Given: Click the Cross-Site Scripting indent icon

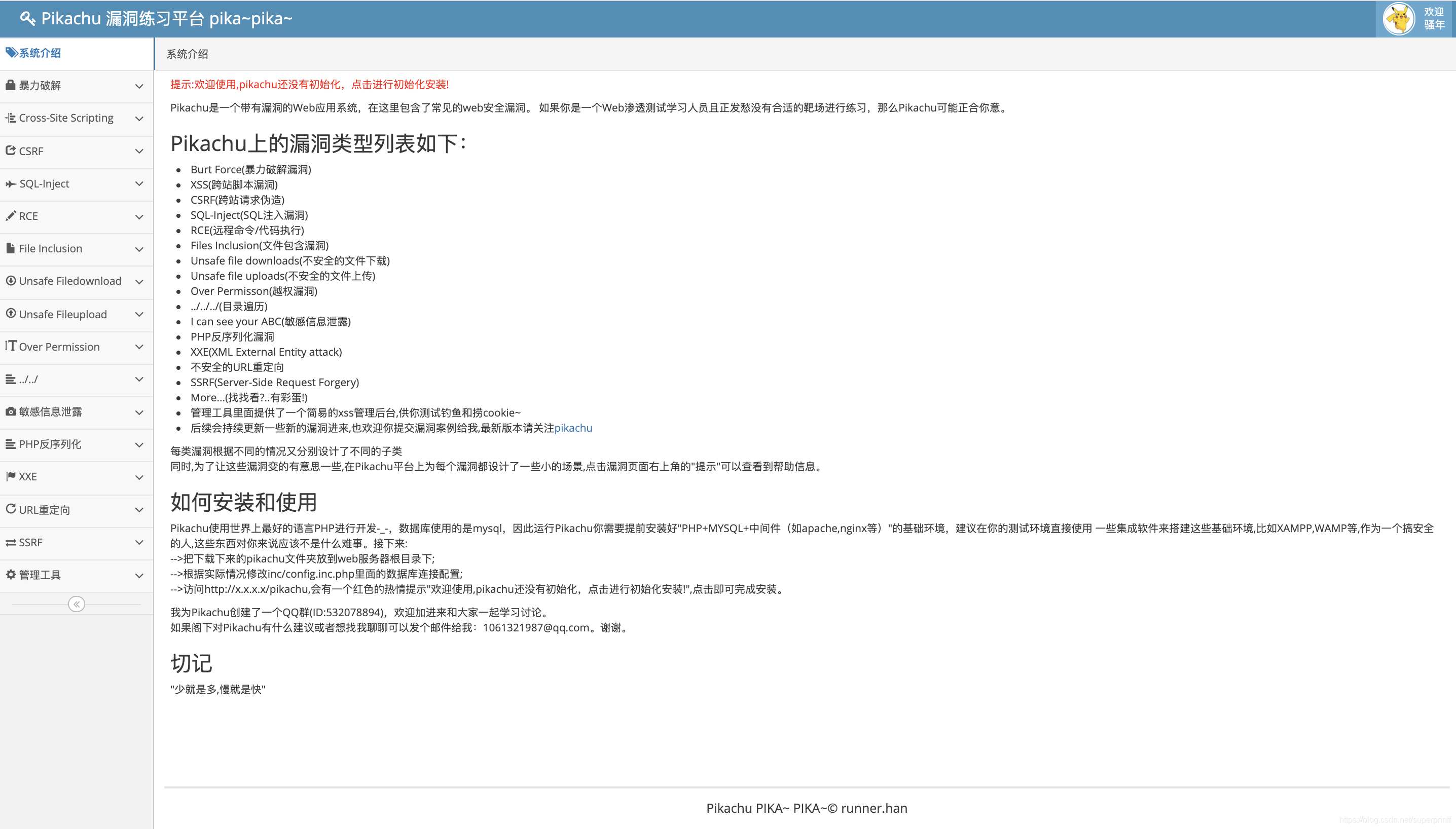Looking at the screenshot, I should tap(10, 117).
